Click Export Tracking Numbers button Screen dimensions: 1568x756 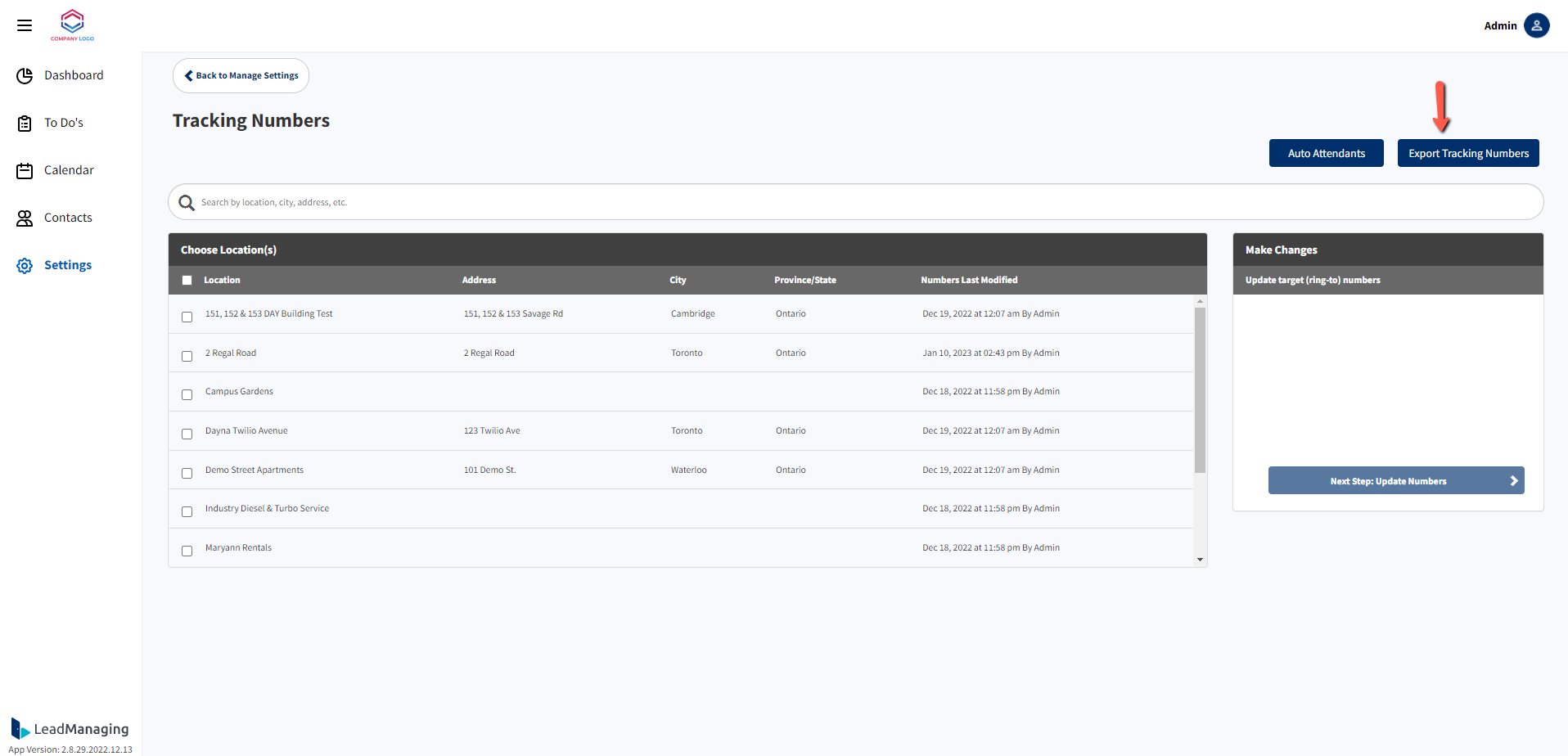click(1467, 154)
